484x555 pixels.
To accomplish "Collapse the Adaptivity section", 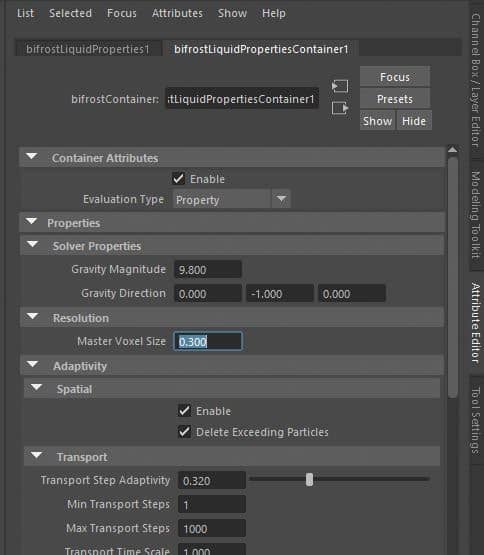I will click(x=33, y=364).
